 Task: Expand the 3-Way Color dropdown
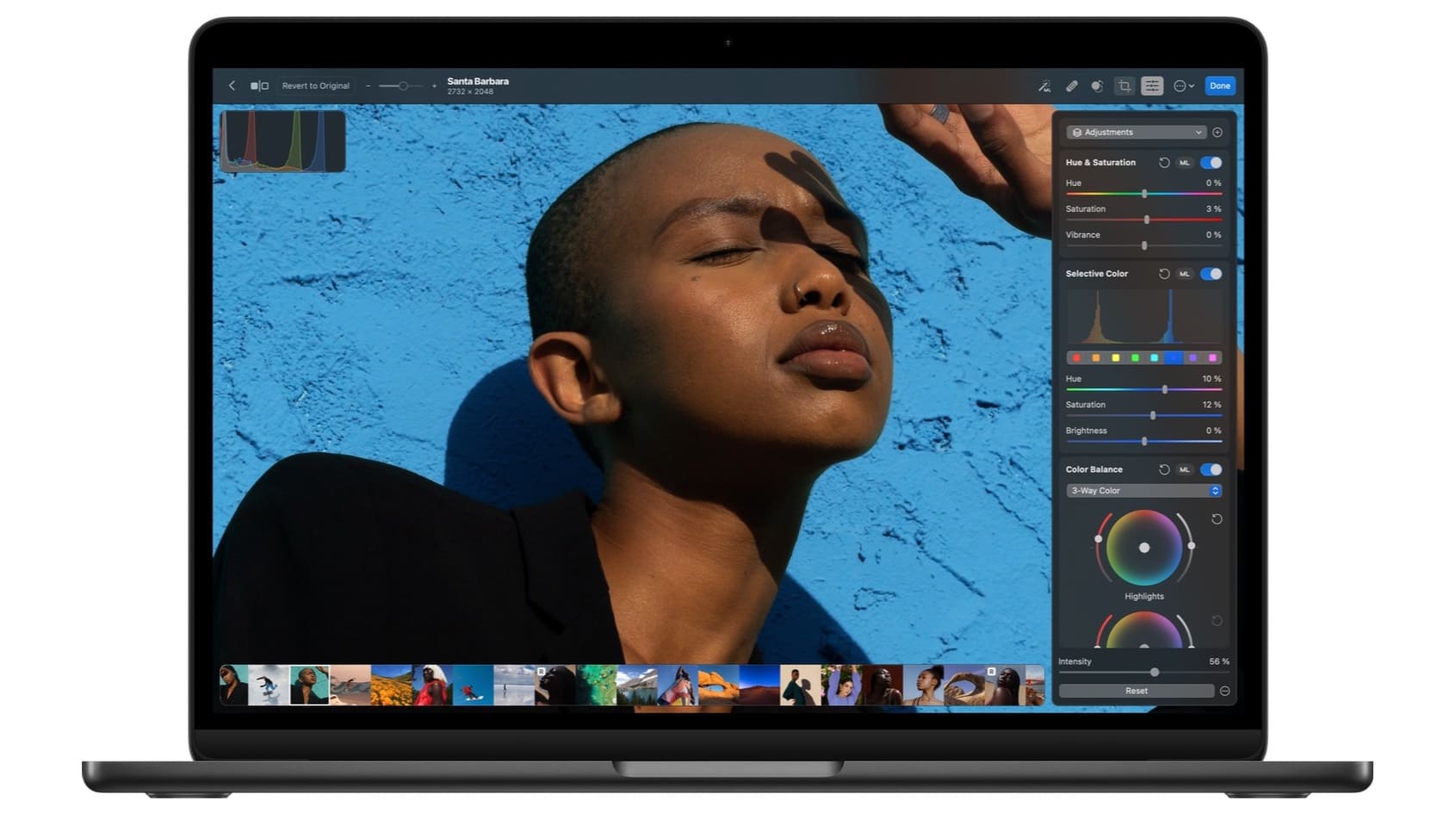click(1143, 491)
